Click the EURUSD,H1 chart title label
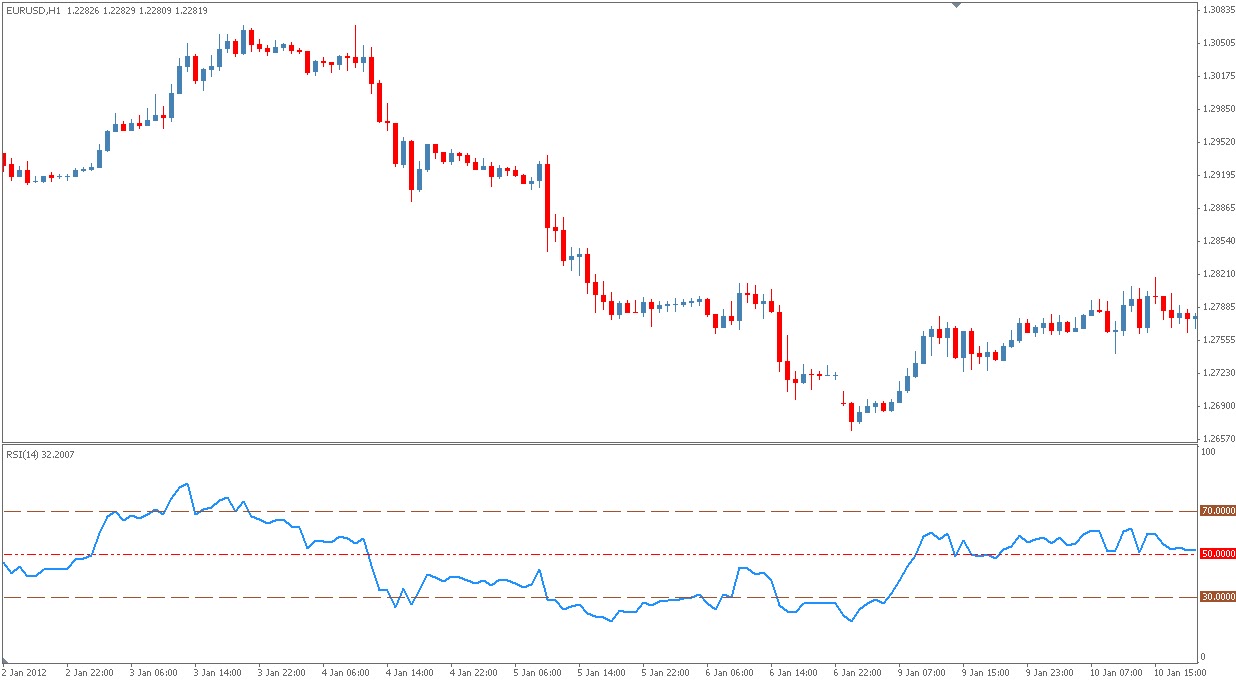 [x=30, y=10]
